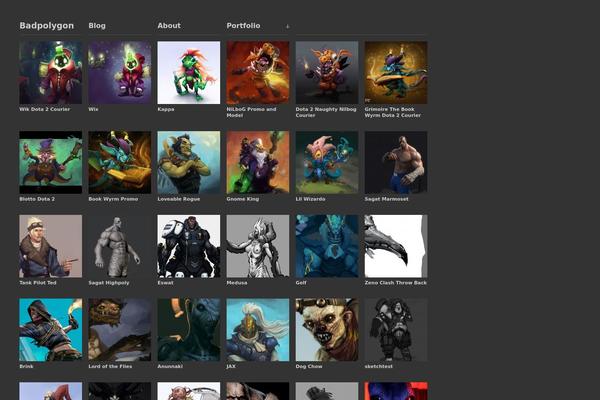Image resolution: width=600 pixels, height=400 pixels.
Task: Click the 'Tank Pilot Ted' caption text
Action: tap(38, 283)
